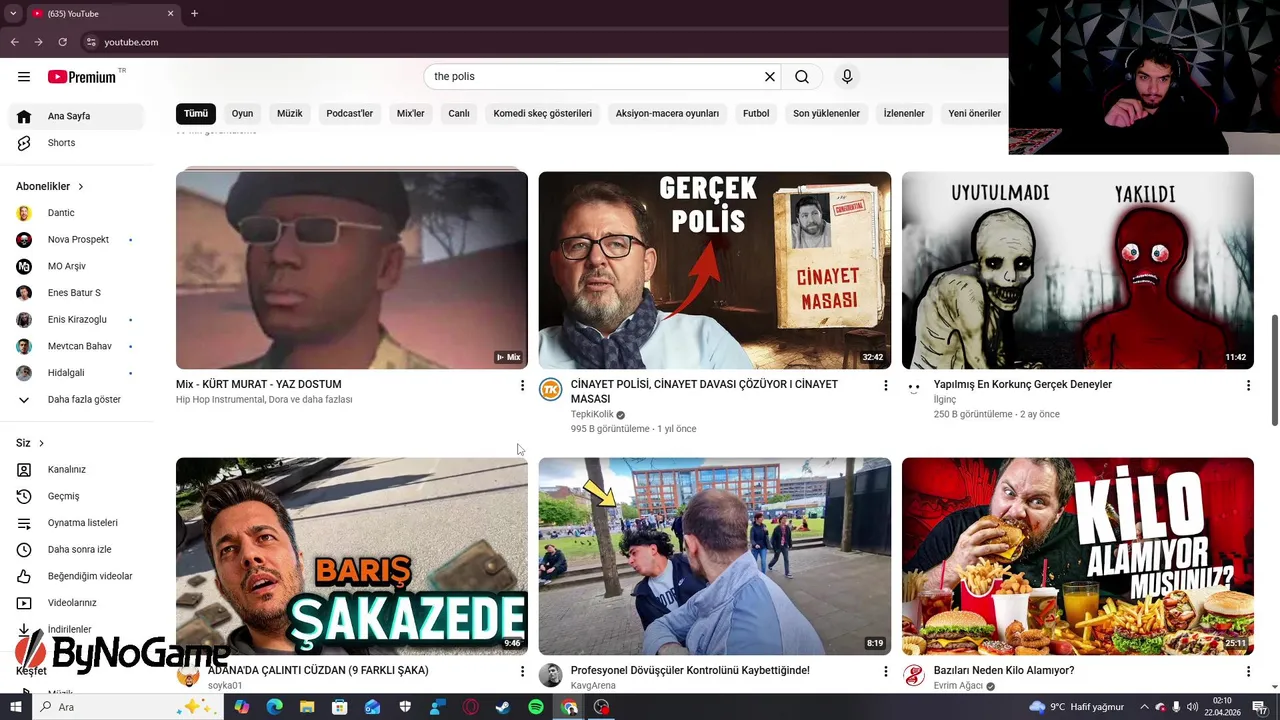
Task: Click the Evrim Ağacı channel avatar
Action: point(914,676)
